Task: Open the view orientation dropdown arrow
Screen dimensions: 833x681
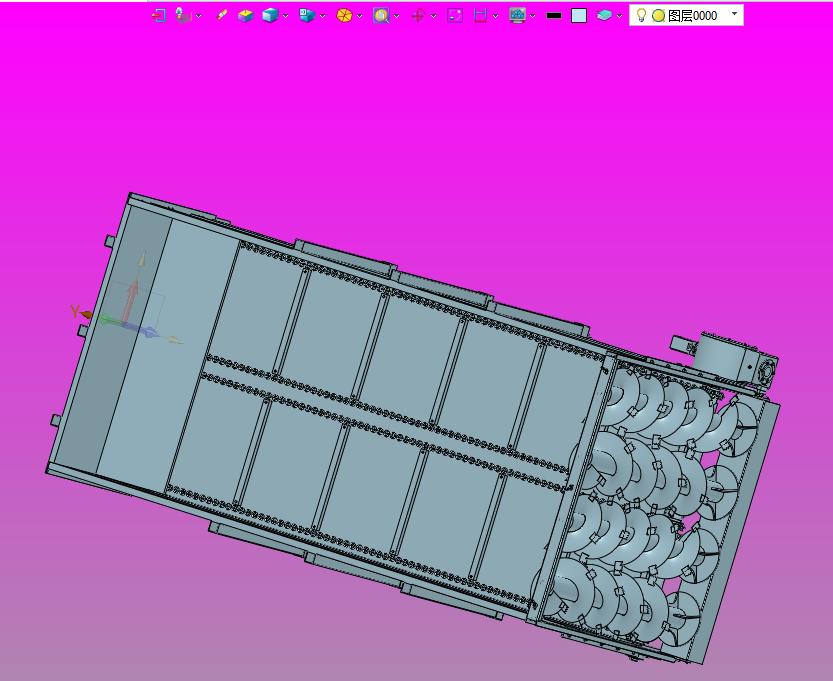Action: (x=322, y=16)
